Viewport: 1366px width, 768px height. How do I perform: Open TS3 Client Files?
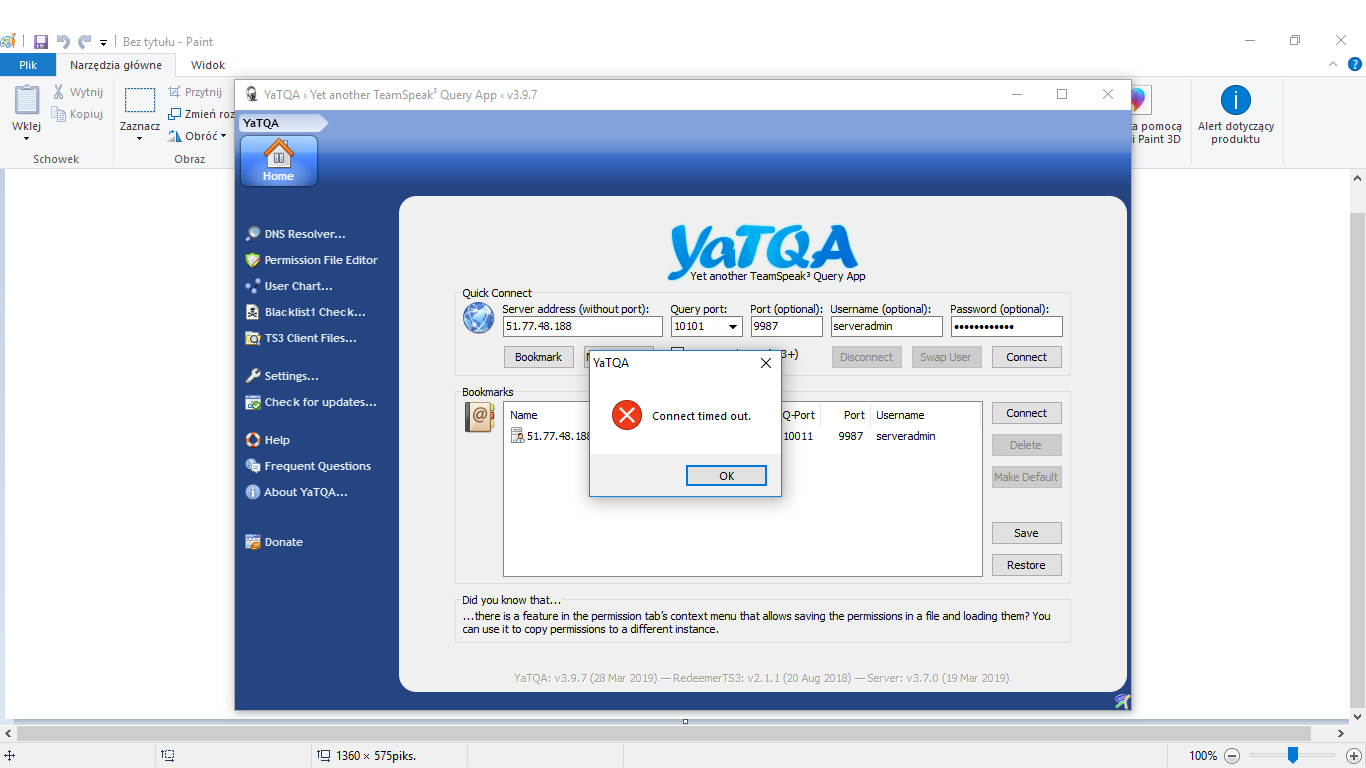[x=310, y=338]
